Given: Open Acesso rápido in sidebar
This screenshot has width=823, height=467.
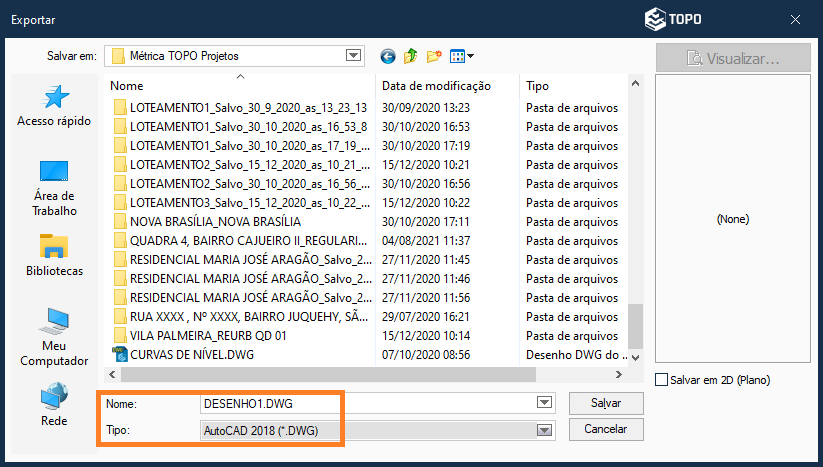Looking at the screenshot, I should (x=54, y=105).
